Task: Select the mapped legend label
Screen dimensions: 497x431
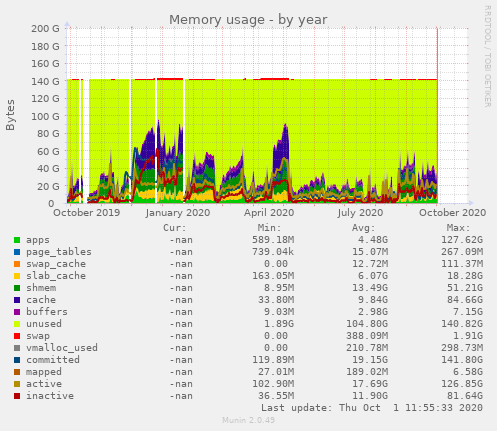Action: coord(44,372)
